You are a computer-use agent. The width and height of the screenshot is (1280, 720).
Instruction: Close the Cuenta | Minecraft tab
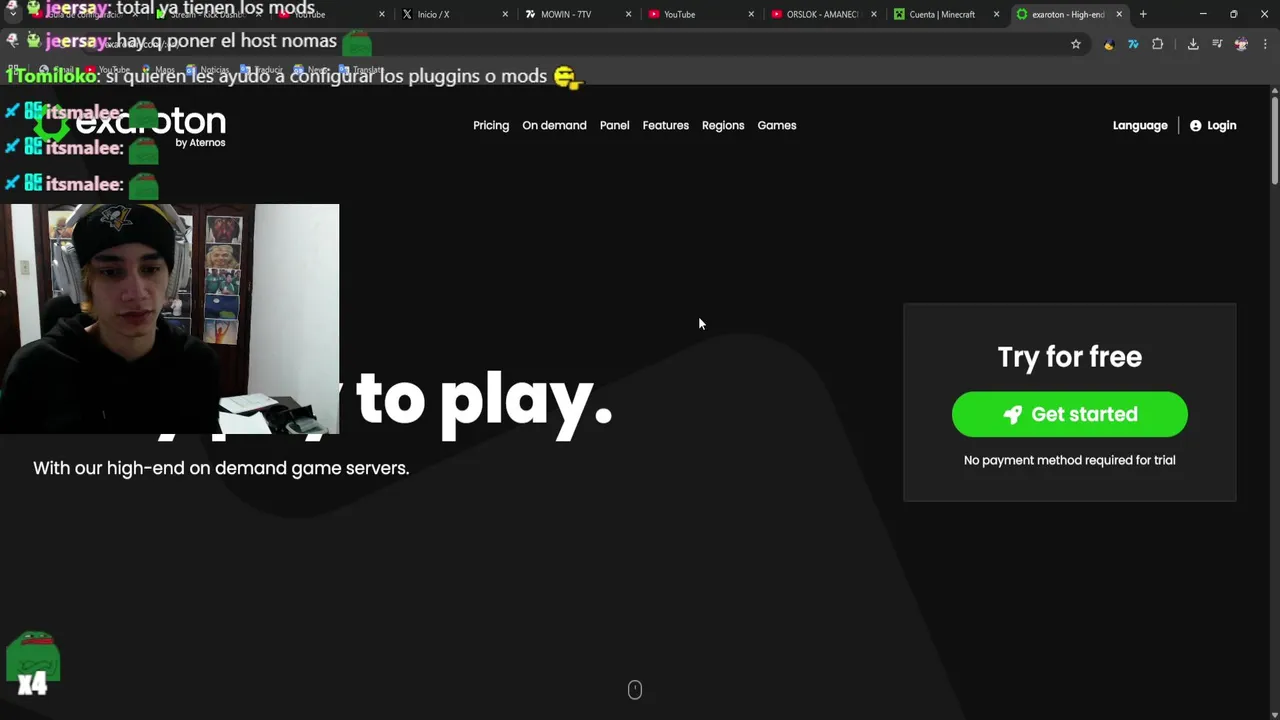pyautogui.click(x=996, y=14)
